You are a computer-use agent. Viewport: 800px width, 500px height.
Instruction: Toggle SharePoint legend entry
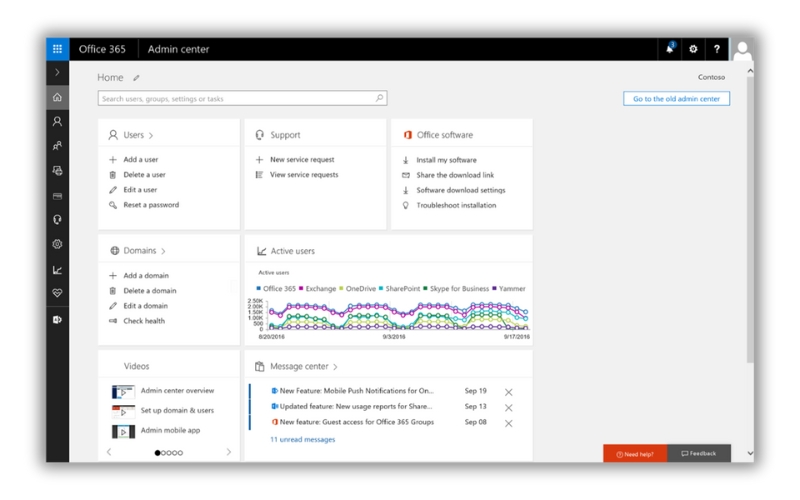[x=399, y=289]
